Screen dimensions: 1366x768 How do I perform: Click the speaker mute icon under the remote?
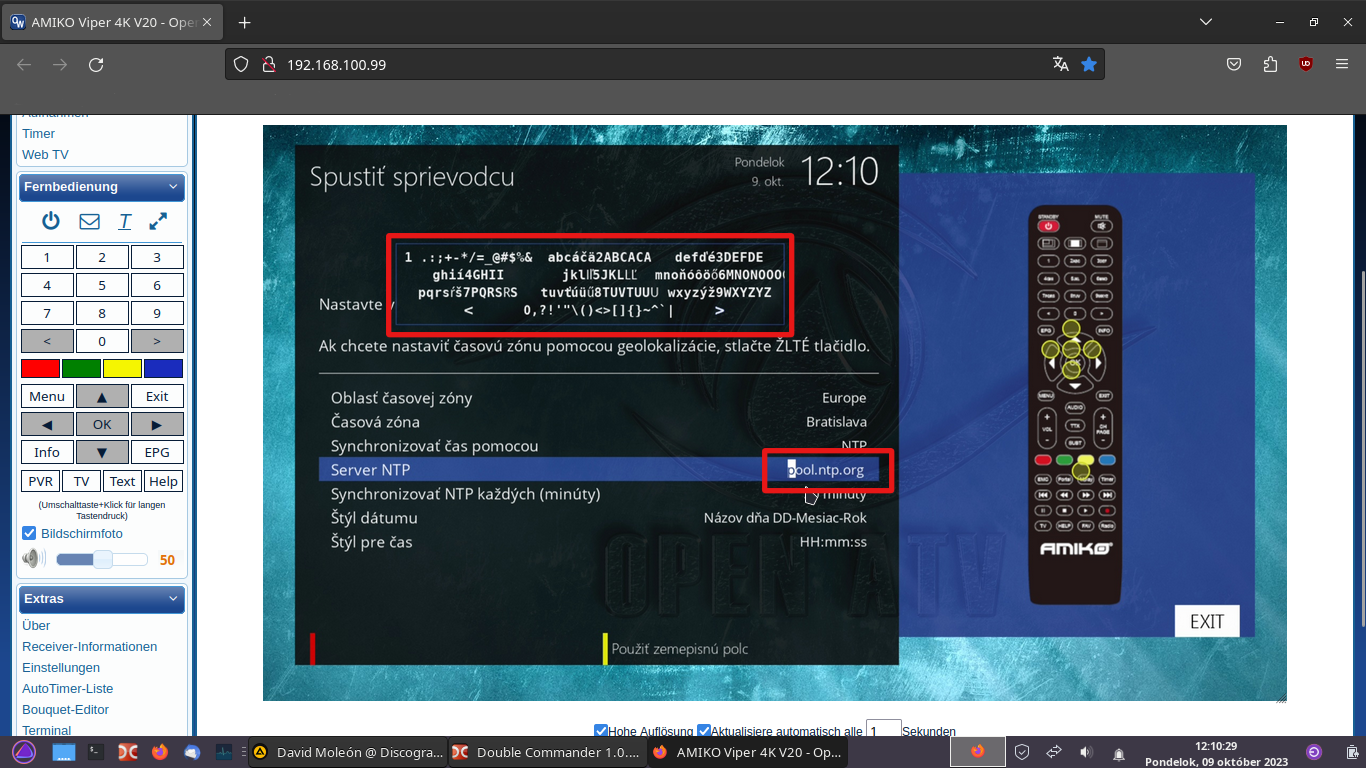(33, 558)
